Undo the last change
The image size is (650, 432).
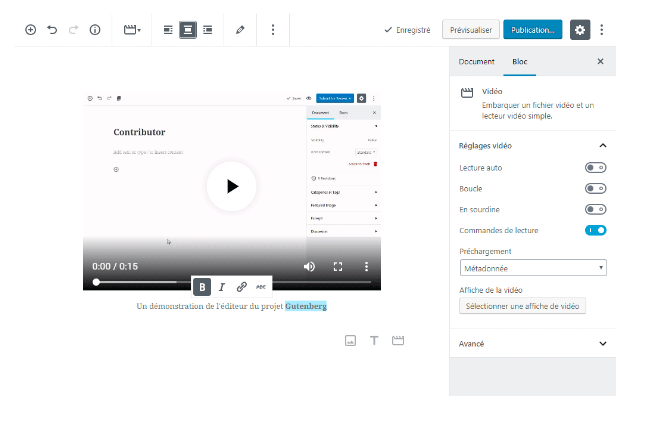click(52, 30)
